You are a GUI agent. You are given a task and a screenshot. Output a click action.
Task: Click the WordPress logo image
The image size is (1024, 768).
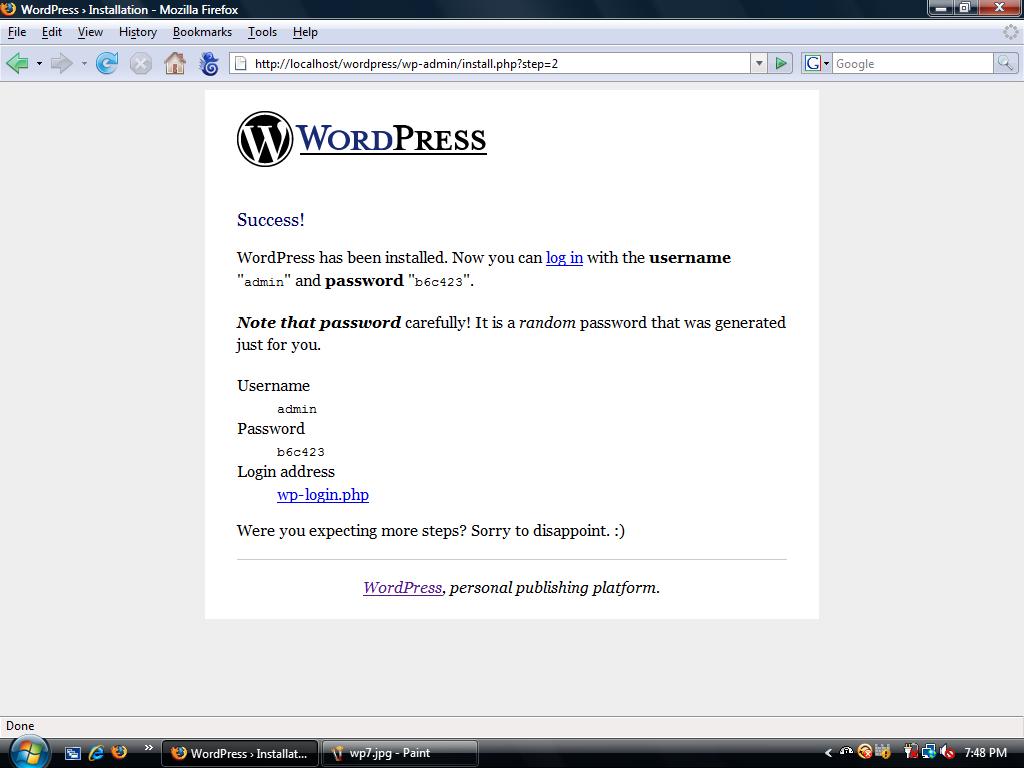coord(361,139)
